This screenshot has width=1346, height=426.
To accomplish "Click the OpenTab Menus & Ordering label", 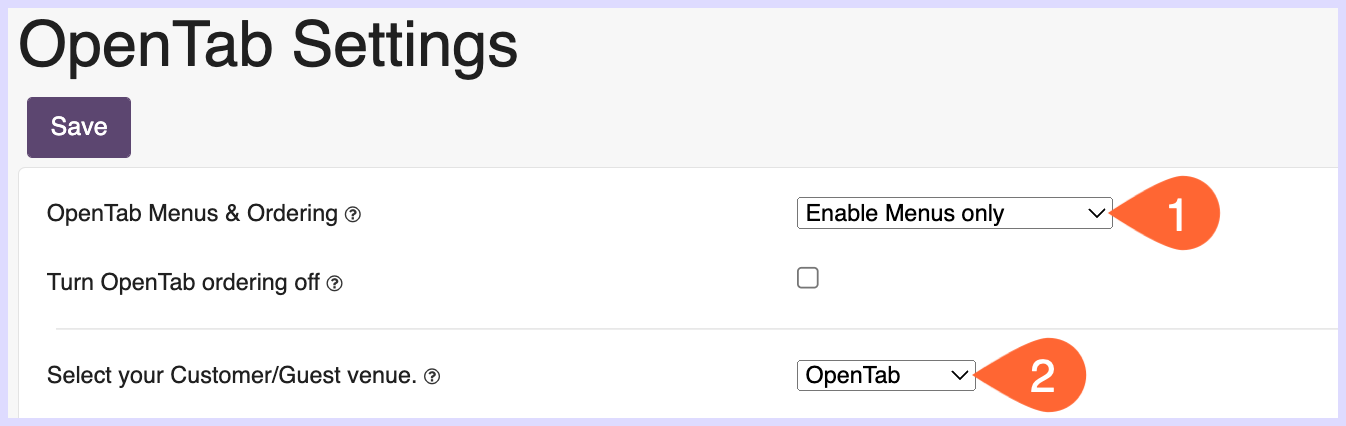I will 192,213.
